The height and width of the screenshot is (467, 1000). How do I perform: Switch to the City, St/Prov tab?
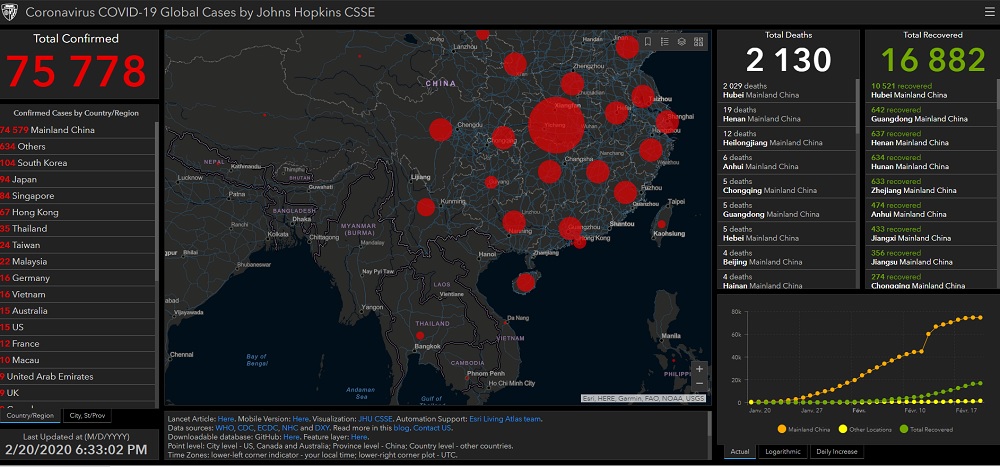(87, 415)
